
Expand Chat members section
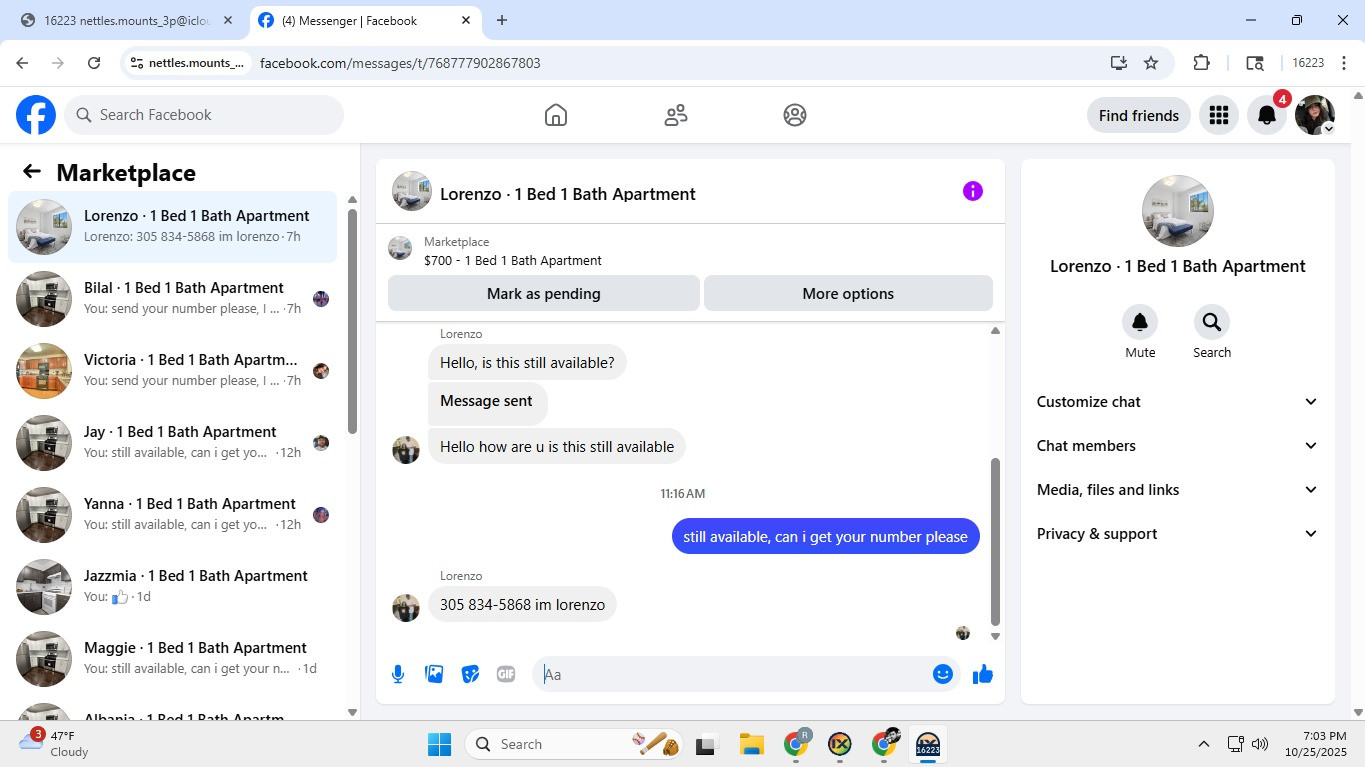coord(1177,446)
